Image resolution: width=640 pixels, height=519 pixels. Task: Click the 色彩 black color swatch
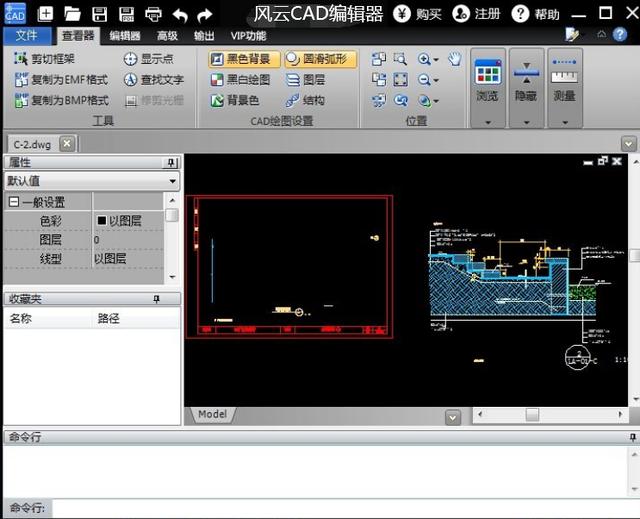(x=101, y=221)
